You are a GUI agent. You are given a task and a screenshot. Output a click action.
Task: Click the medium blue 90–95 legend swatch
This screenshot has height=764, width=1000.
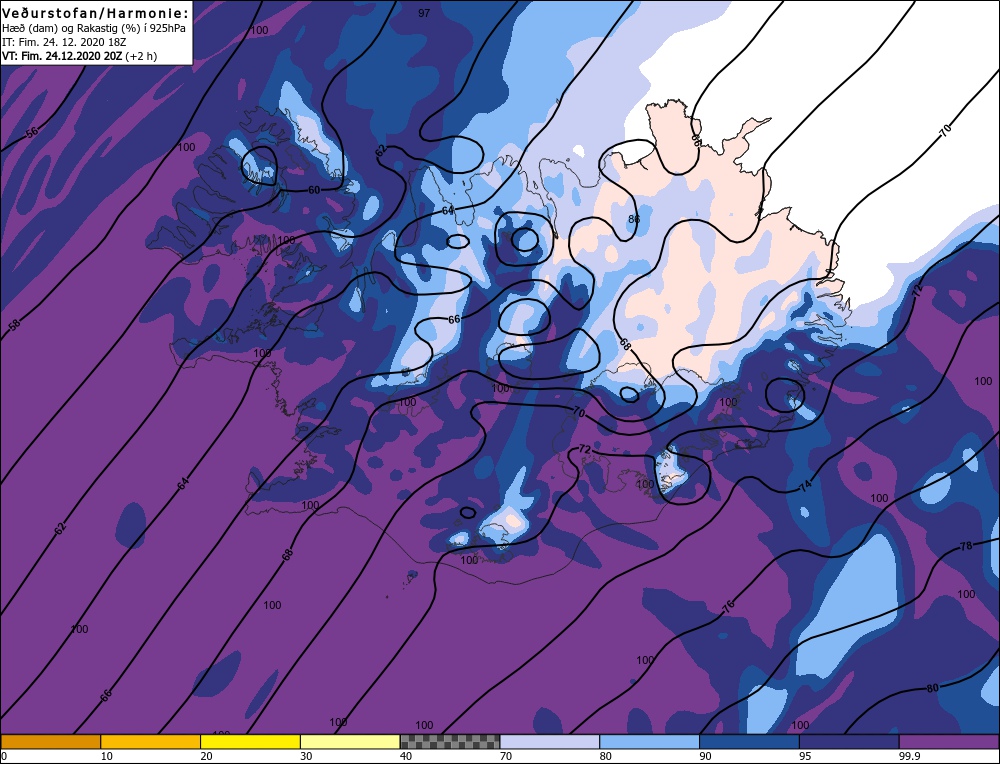point(749,742)
